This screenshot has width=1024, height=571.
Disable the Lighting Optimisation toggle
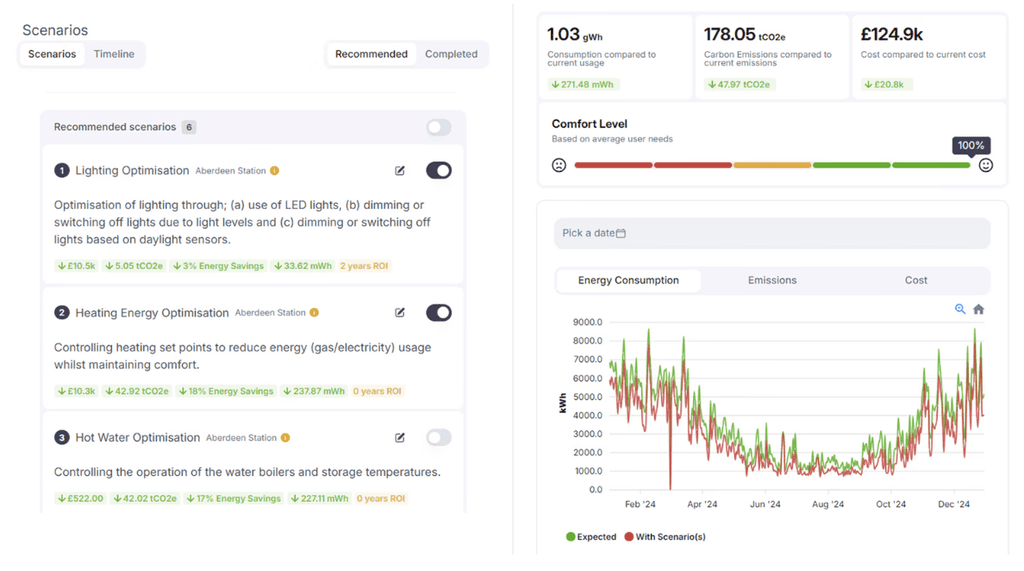[439, 171]
